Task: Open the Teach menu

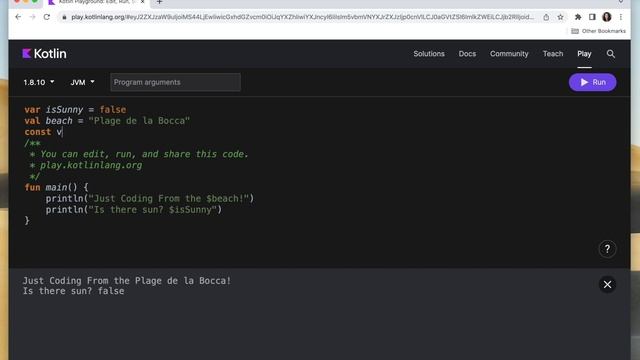Action: point(553,54)
